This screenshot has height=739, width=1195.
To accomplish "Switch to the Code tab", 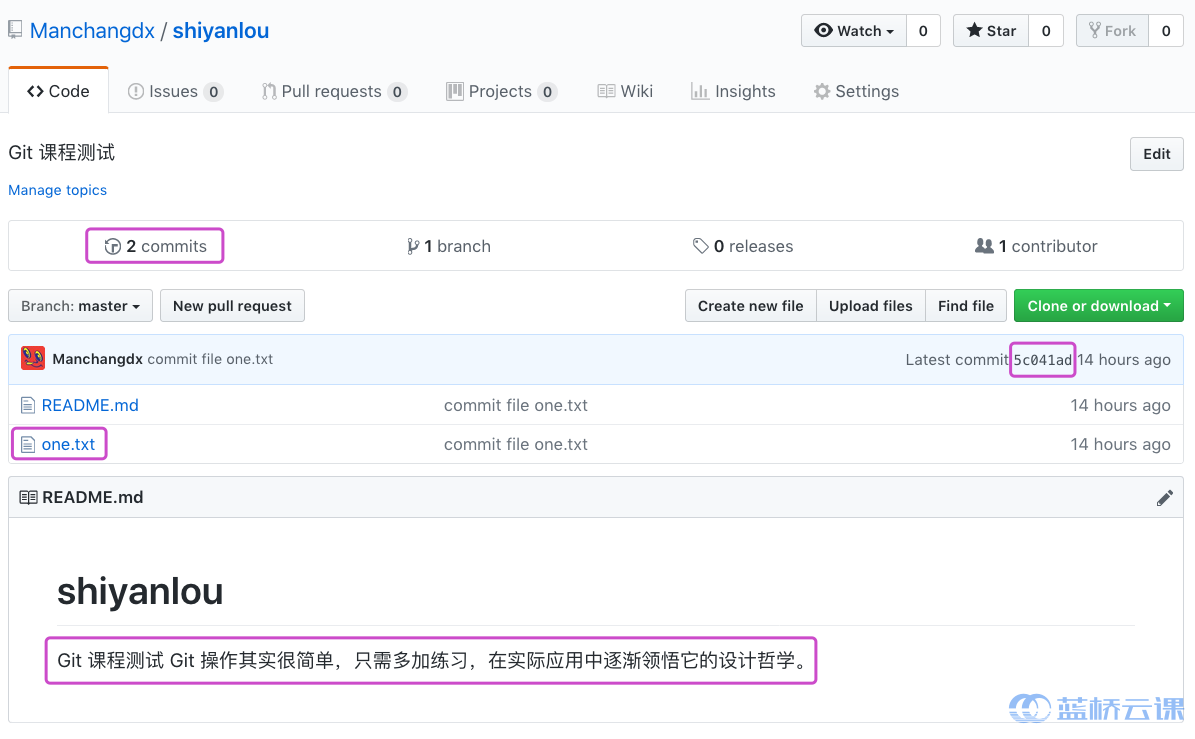I will coord(58,91).
